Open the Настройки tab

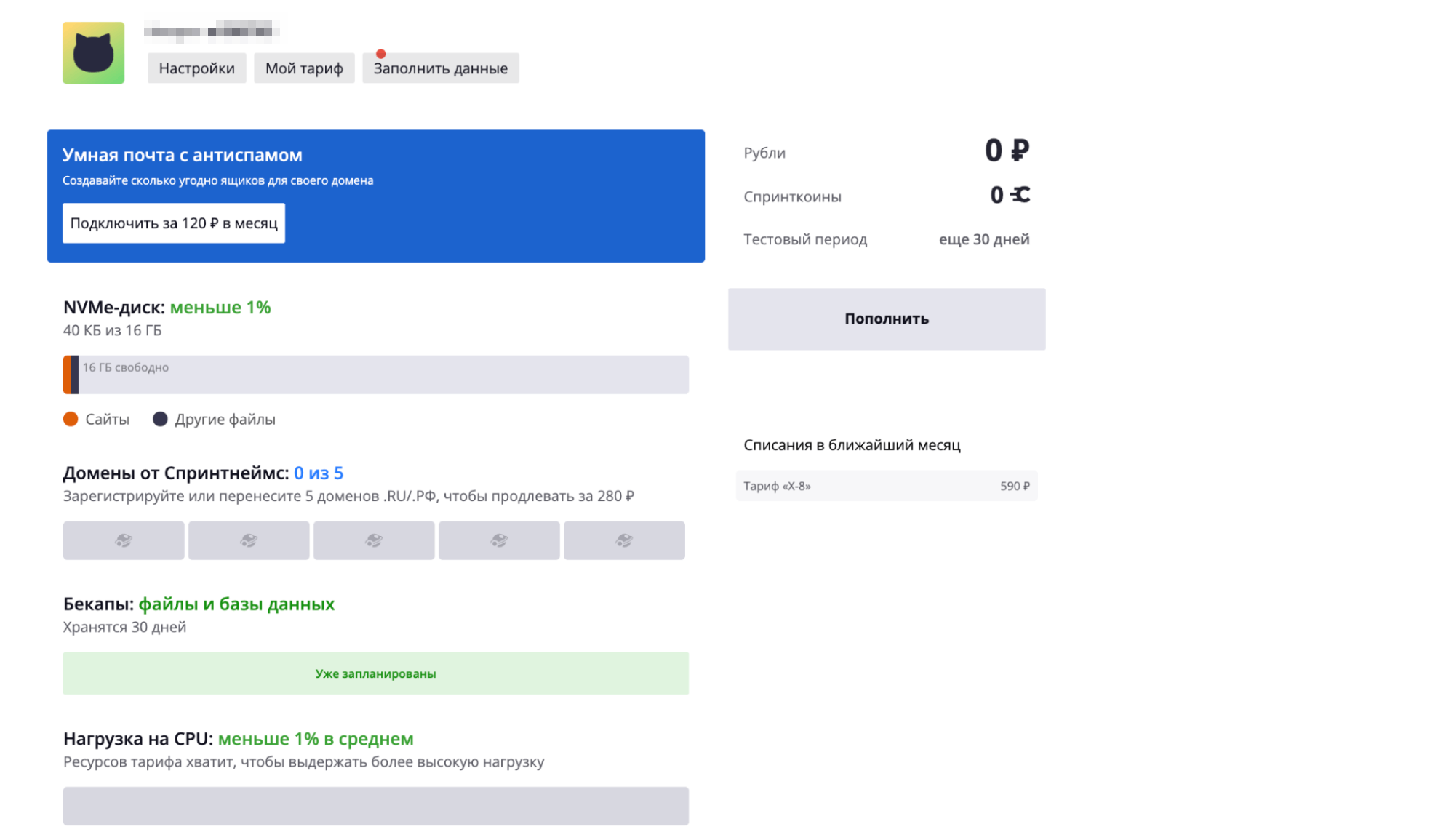pos(196,68)
